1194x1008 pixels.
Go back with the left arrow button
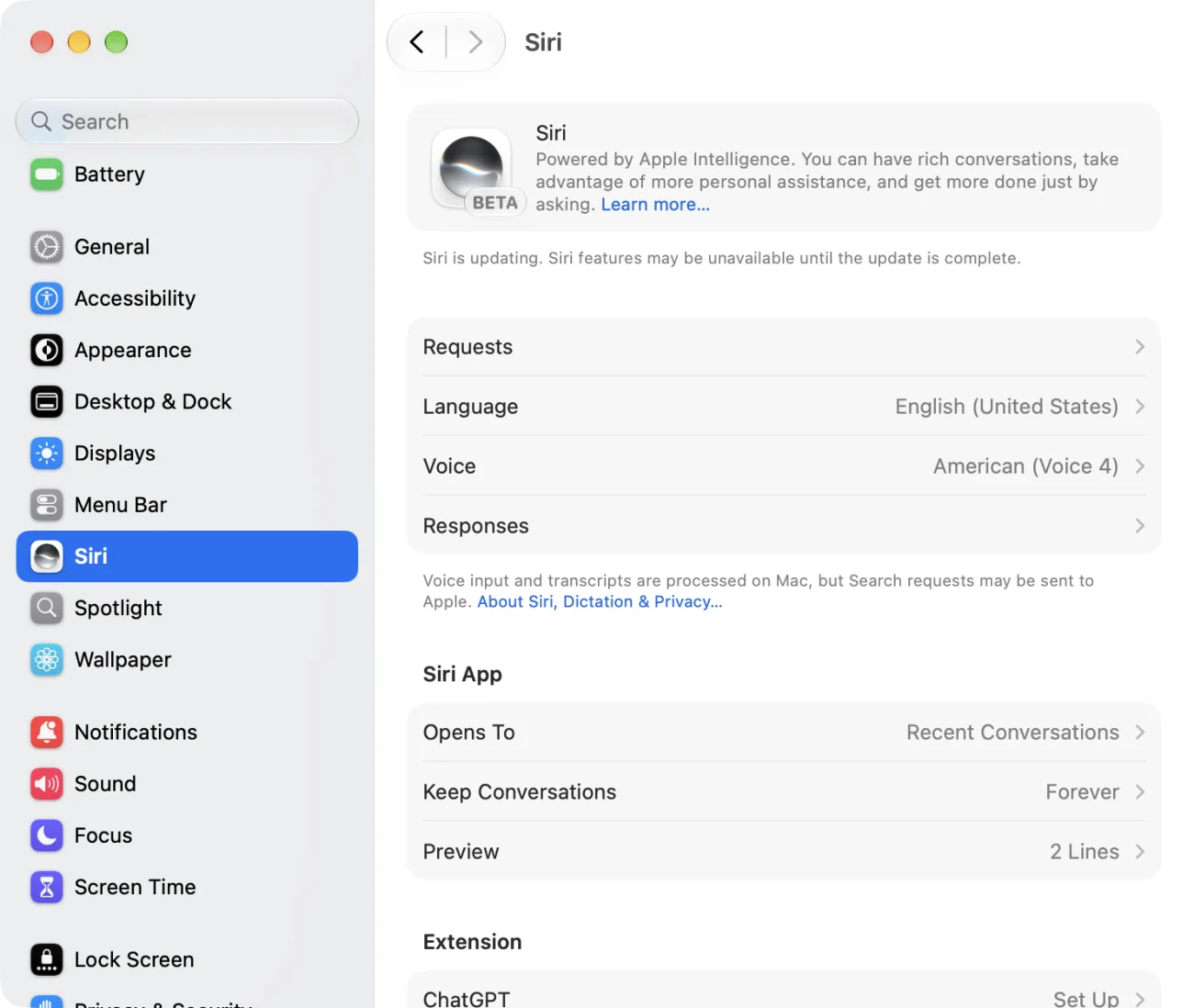coord(417,42)
